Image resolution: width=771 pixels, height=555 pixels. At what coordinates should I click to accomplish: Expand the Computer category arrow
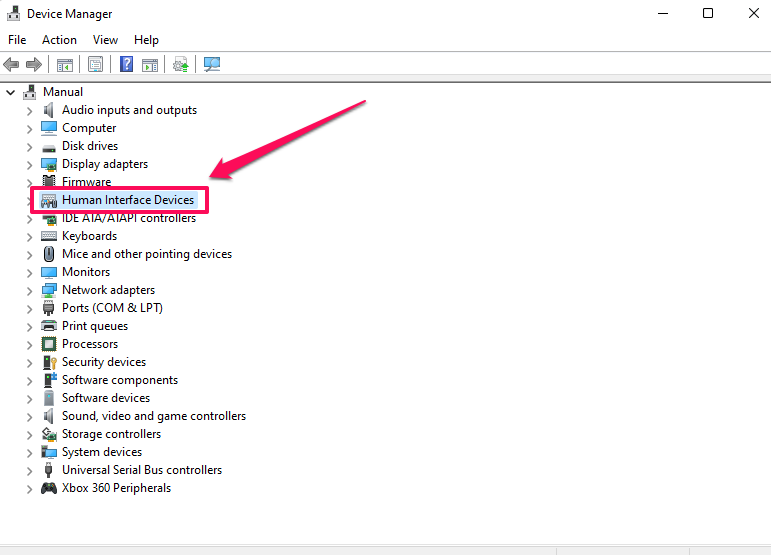pyautogui.click(x=30, y=129)
